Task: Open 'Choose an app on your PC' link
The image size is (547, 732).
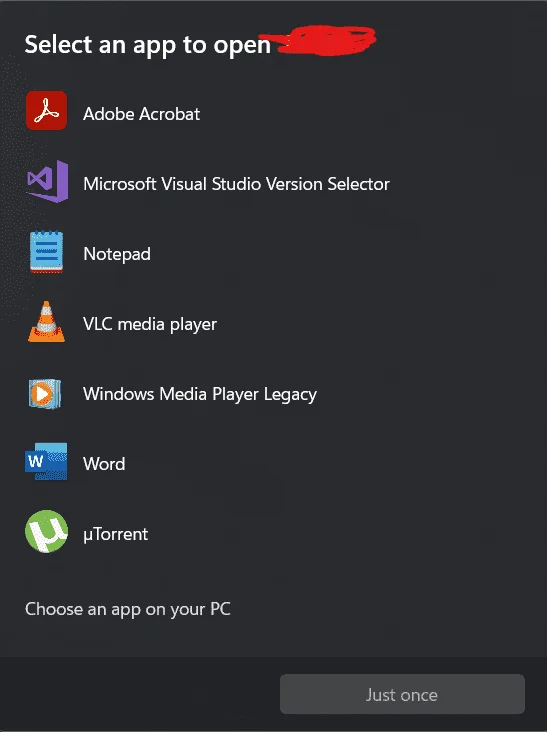Action: [x=127, y=609]
